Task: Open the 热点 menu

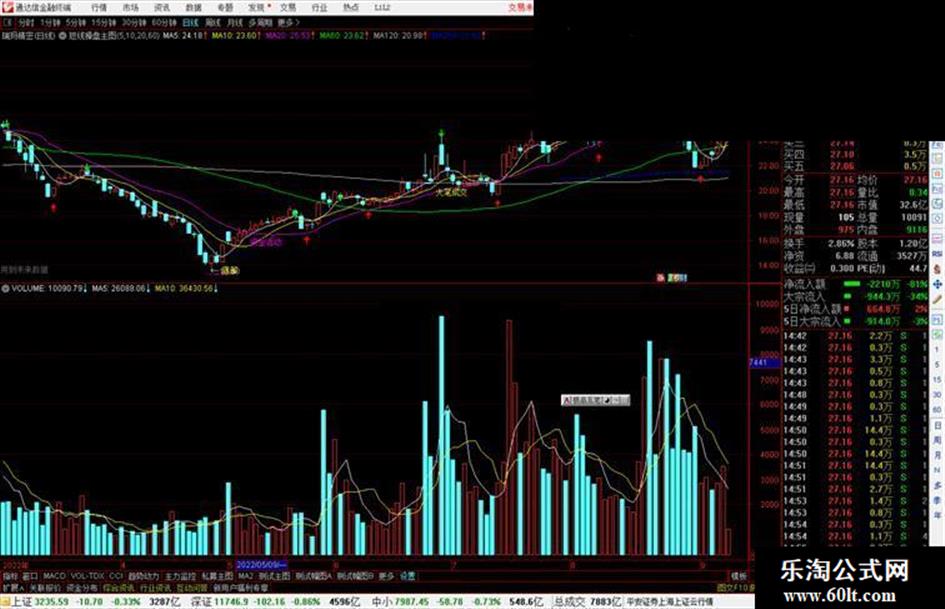Action: [x=350, y=7]
